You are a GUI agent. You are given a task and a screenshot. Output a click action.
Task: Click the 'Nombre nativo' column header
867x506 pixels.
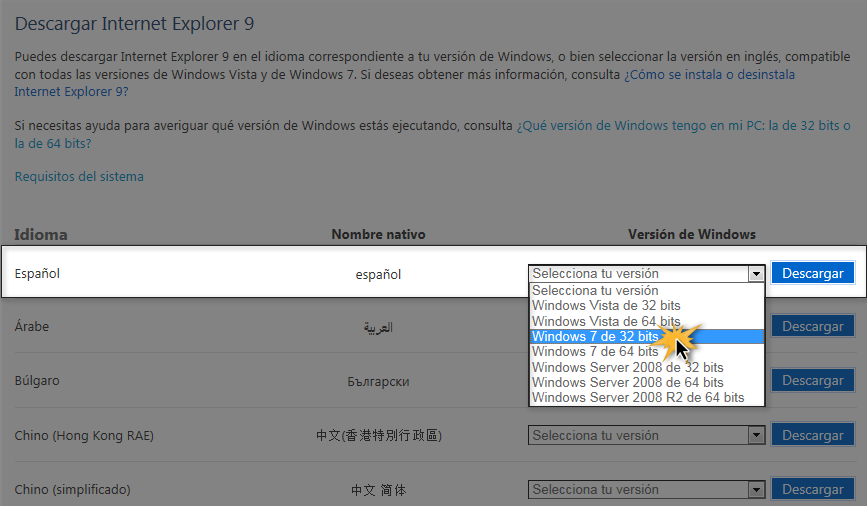[378, 234]
